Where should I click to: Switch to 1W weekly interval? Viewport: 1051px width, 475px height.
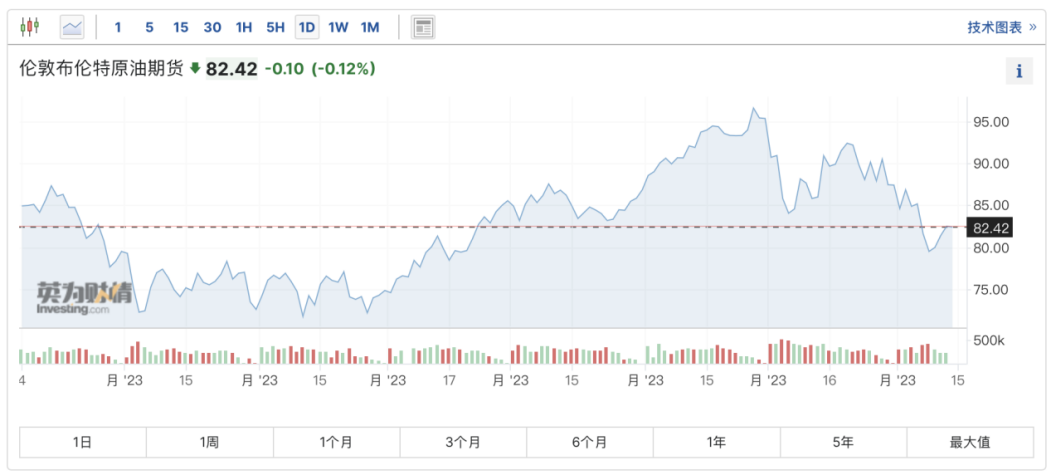tap(338, 27)
